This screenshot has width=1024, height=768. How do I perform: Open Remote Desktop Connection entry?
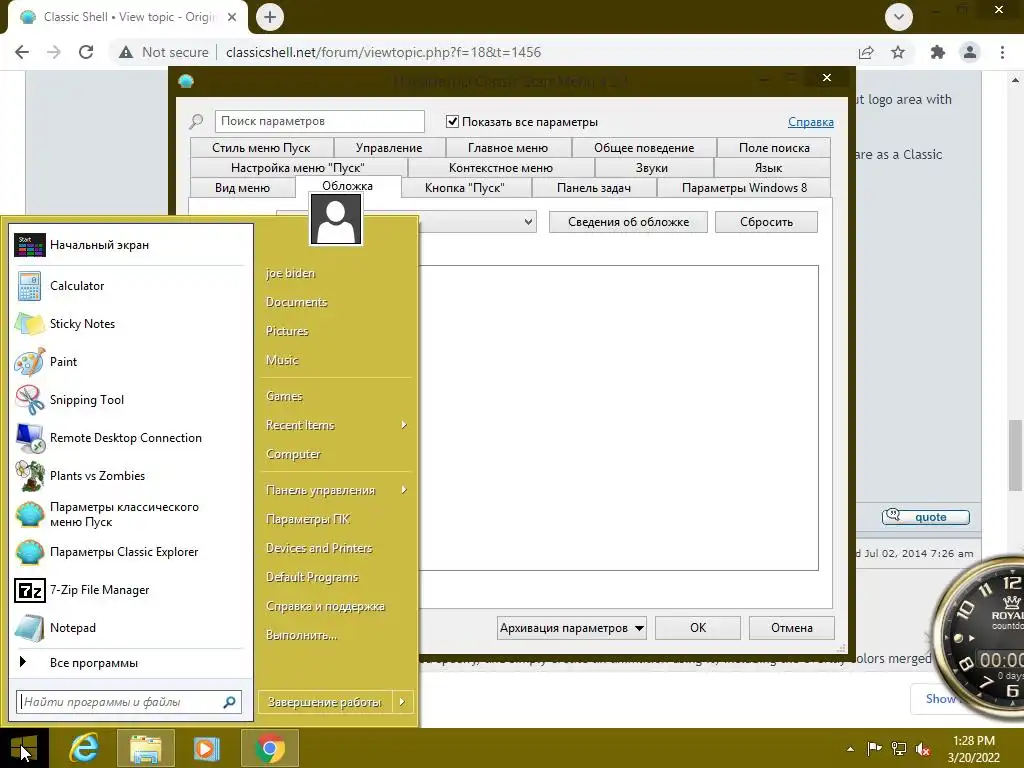[131, 438]
